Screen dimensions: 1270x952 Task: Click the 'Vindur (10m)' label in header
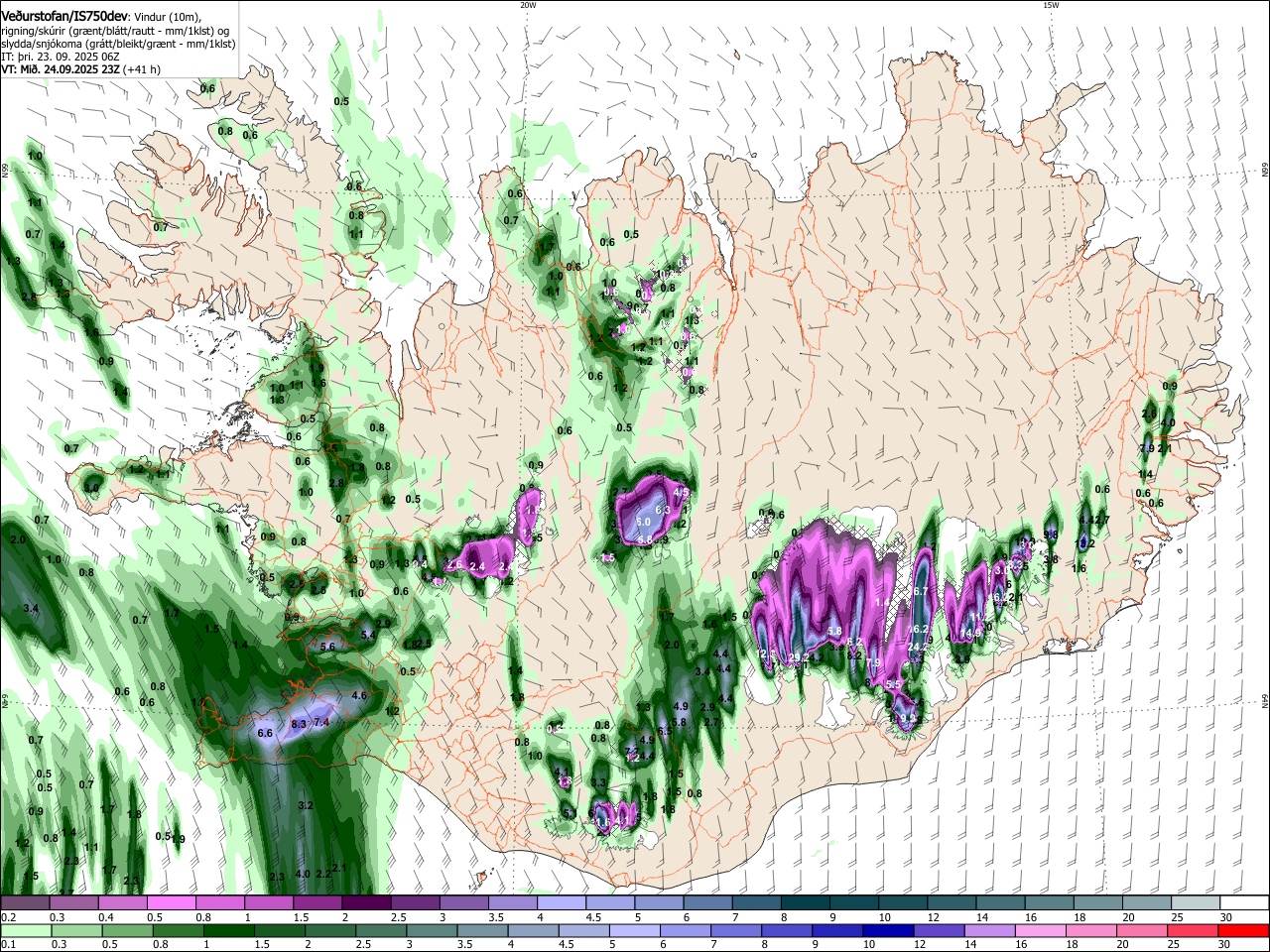click(168, 17)
